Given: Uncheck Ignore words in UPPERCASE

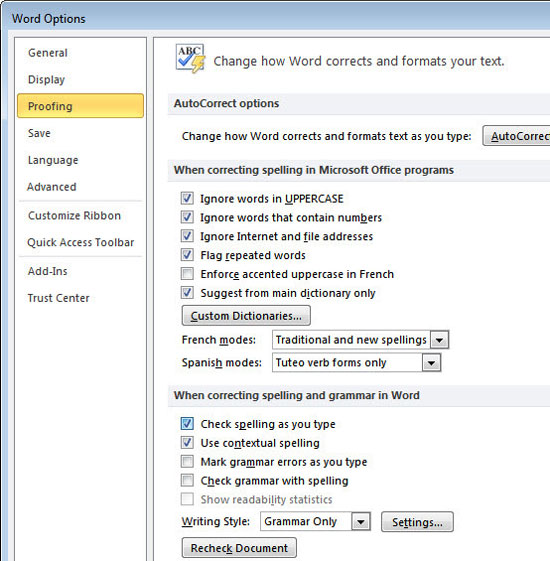Looking at the screenshot, I should [x=187, y=198].
